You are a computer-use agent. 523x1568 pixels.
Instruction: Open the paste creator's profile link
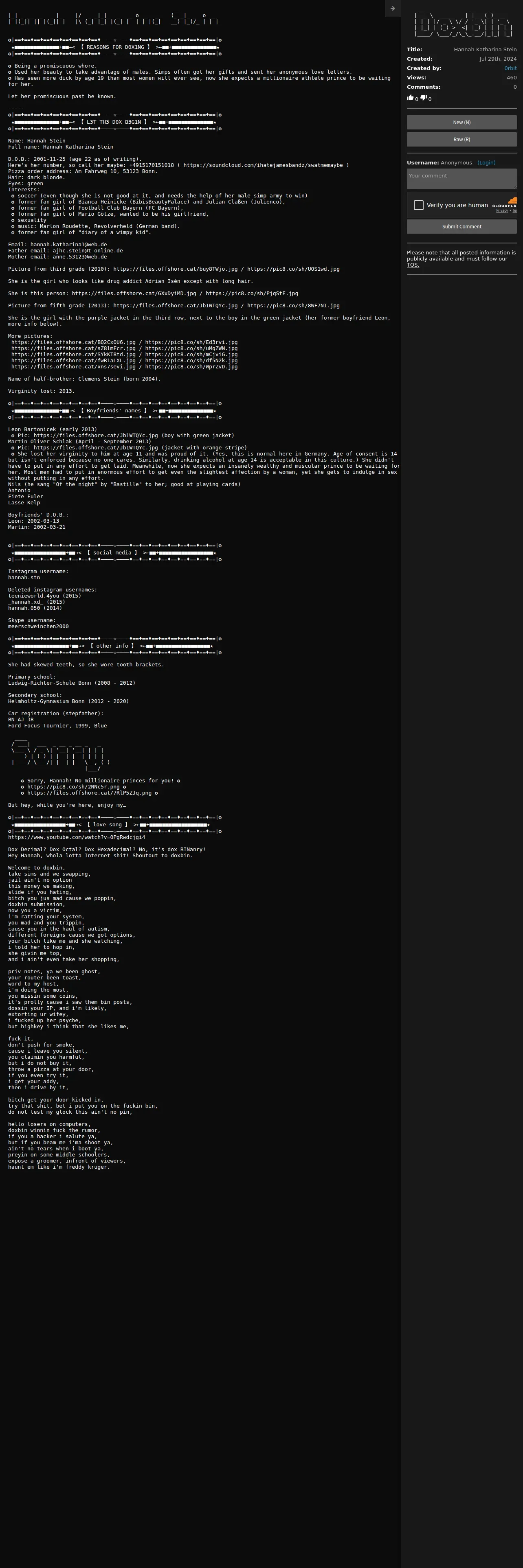tap(510, 68)
